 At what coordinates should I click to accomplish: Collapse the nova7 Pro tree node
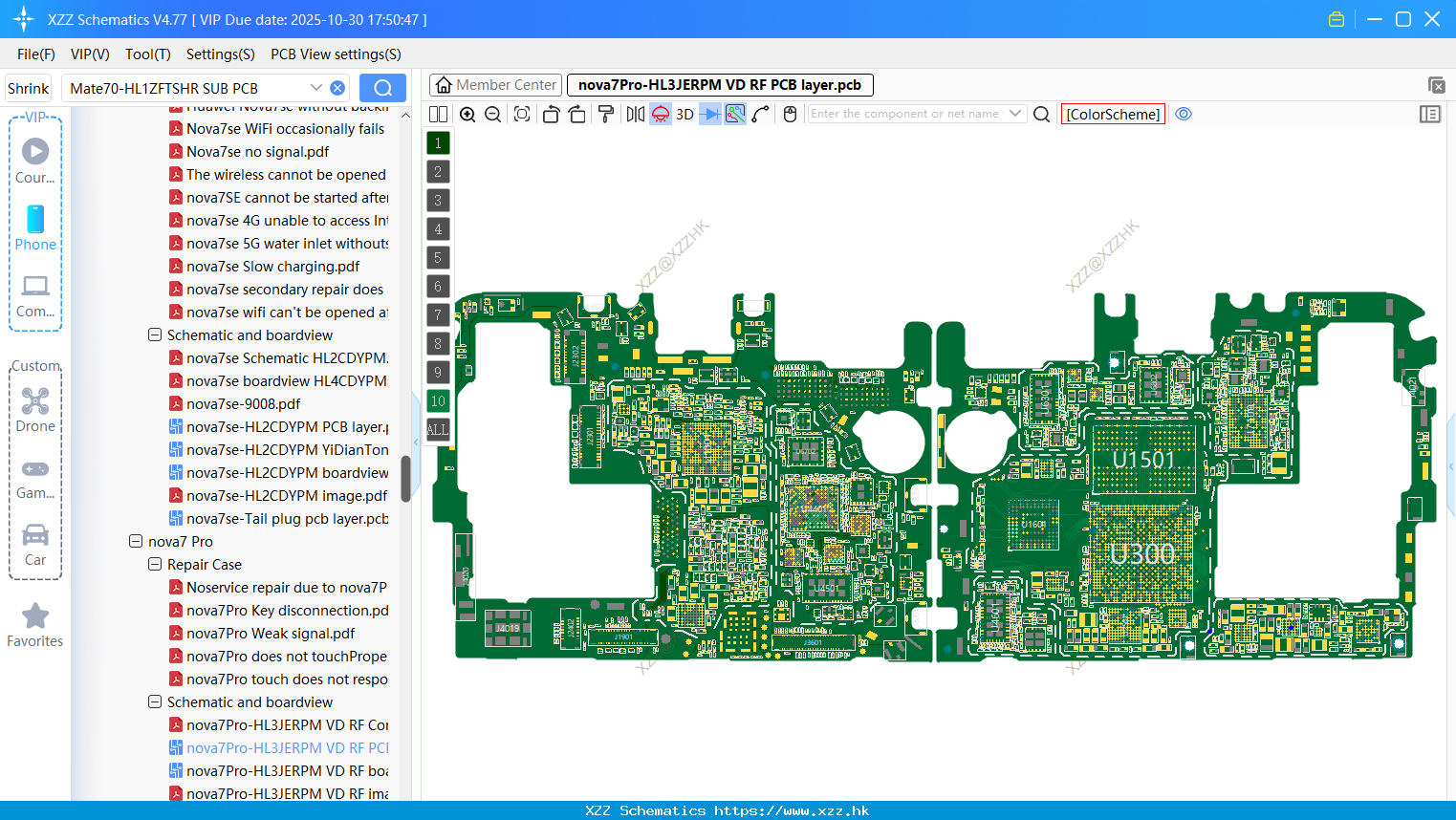pos(136,542)
